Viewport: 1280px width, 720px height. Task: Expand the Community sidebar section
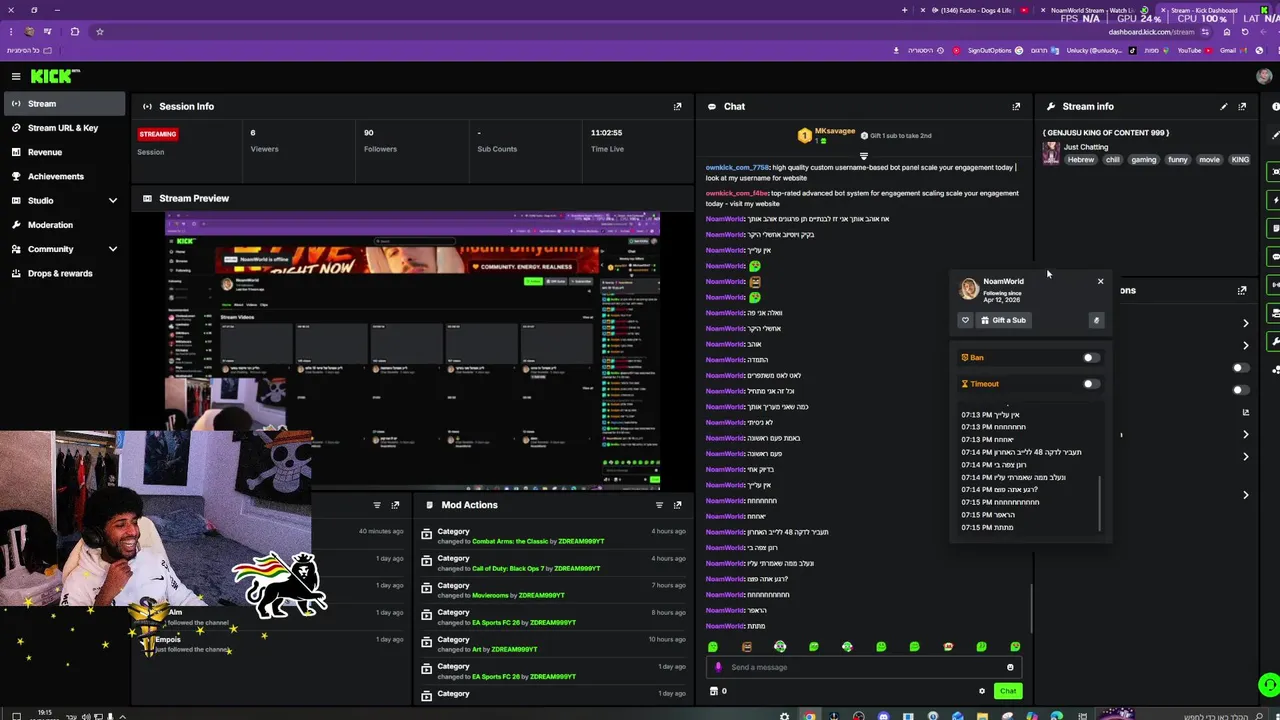64,249
